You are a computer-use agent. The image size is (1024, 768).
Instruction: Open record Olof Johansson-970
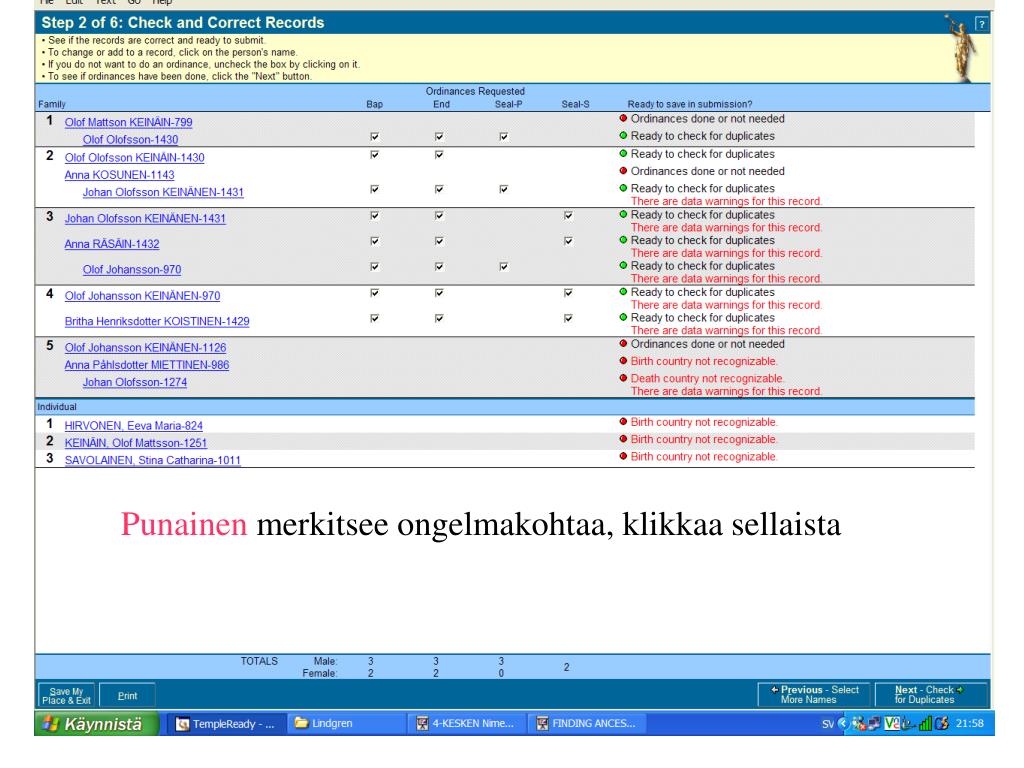[x=132, y=269]
